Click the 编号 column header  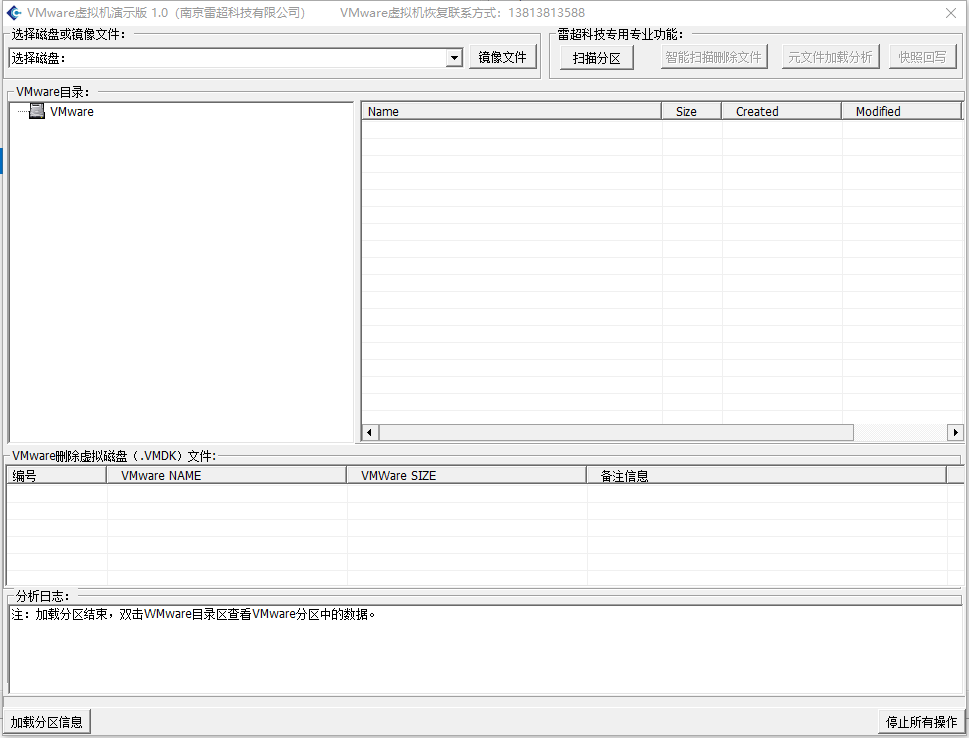coord(56,475)
